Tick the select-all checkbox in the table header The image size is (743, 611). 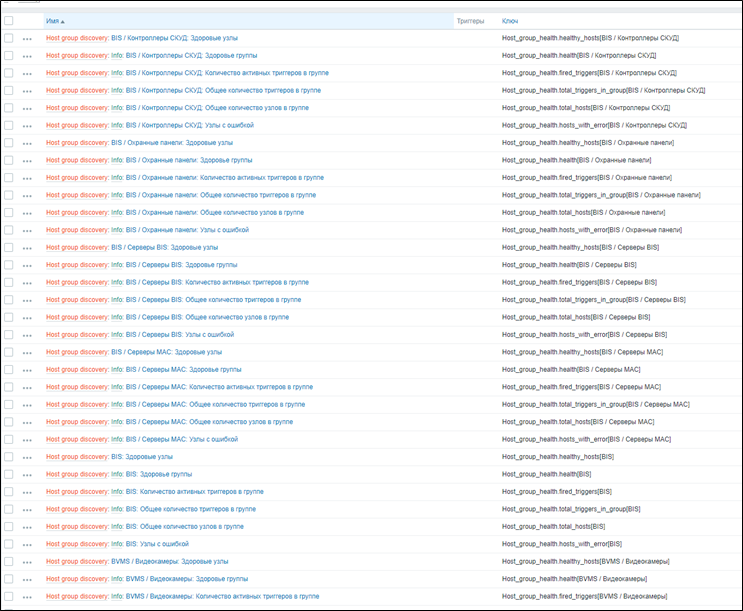[x=9, y=20]
